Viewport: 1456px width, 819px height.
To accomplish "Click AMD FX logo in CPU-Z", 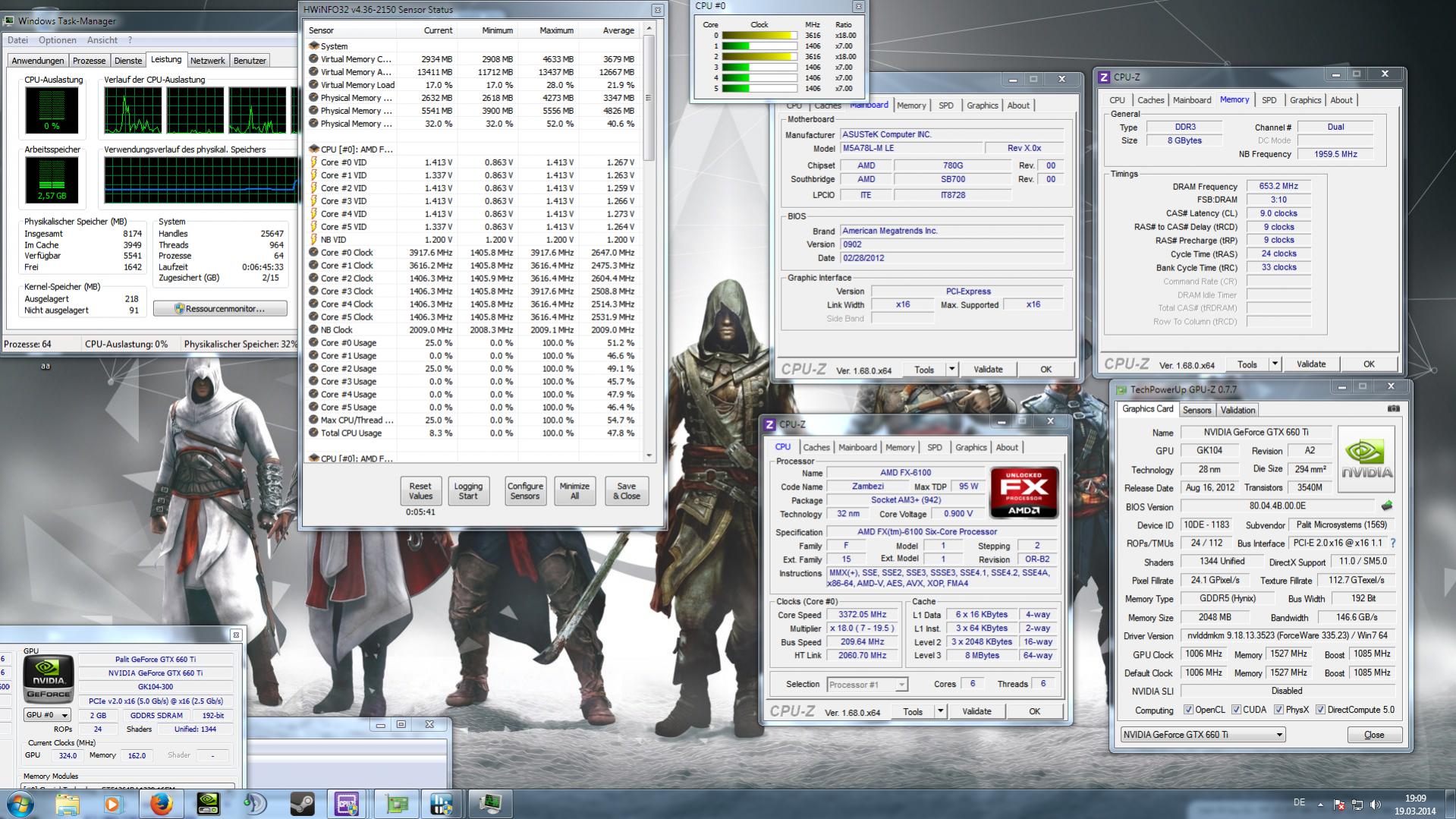I will coord(1024,493).
